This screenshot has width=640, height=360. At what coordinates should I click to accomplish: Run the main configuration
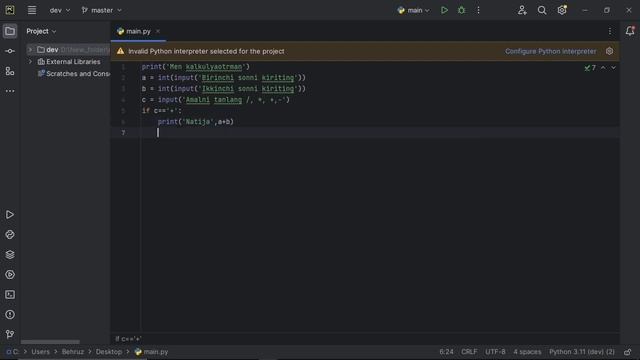click(x=444, y=10)
